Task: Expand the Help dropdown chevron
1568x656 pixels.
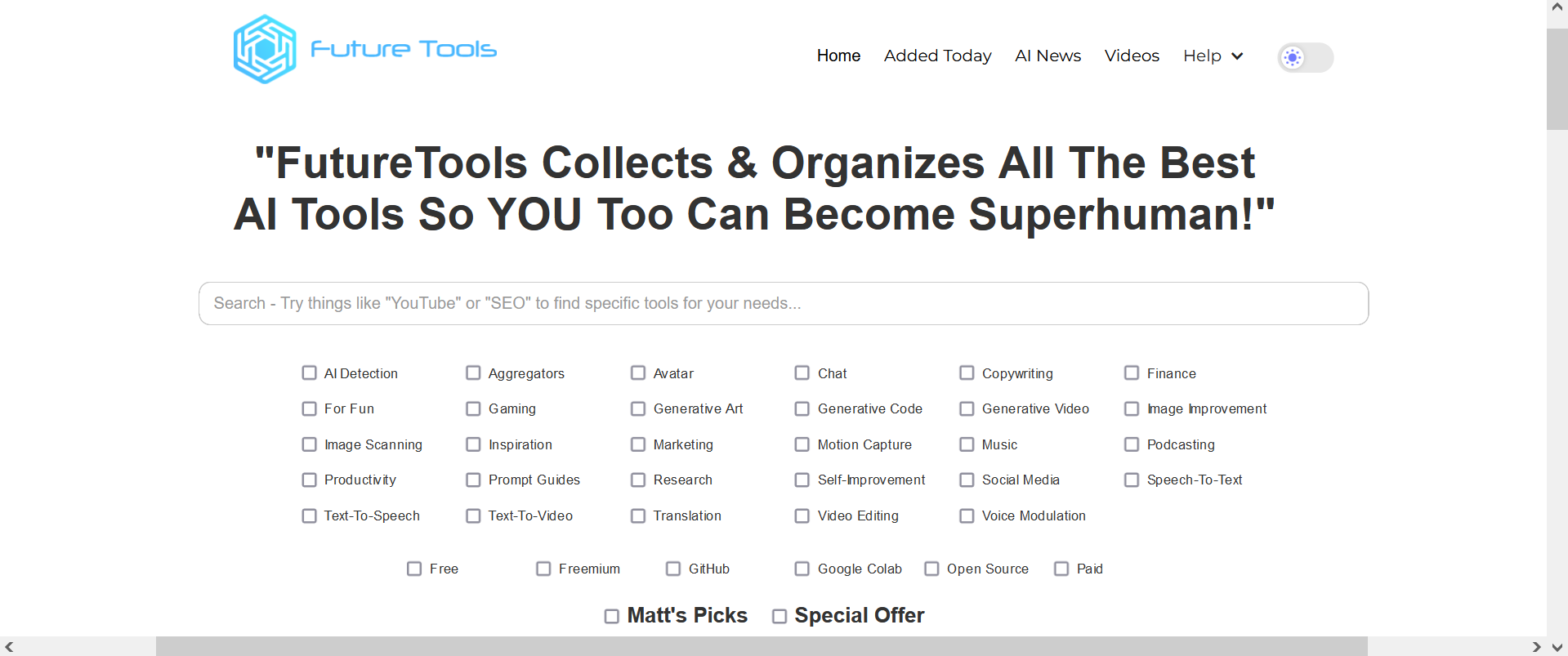Action: (1237, 56)
